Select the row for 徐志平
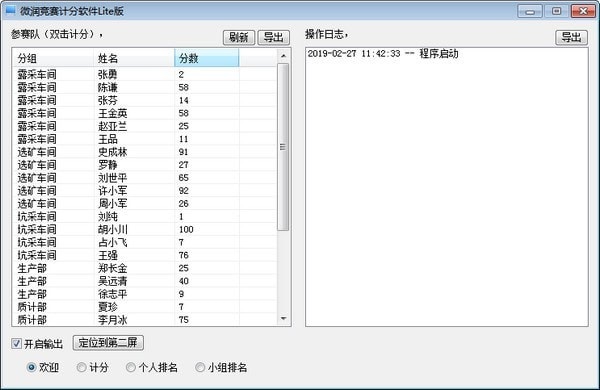The height and width of the screenshot is (390, 600). click(x=145, y=294)
